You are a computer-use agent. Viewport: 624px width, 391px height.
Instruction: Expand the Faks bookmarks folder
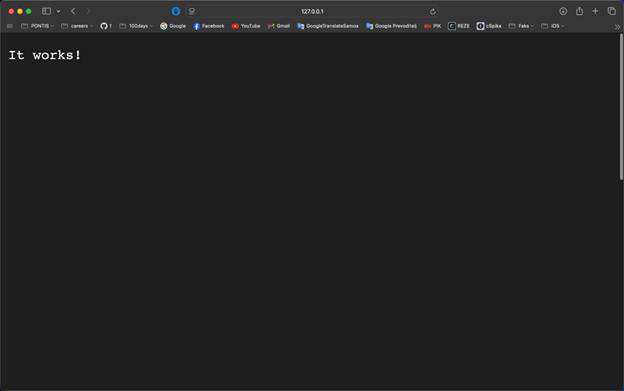(521, 26)
